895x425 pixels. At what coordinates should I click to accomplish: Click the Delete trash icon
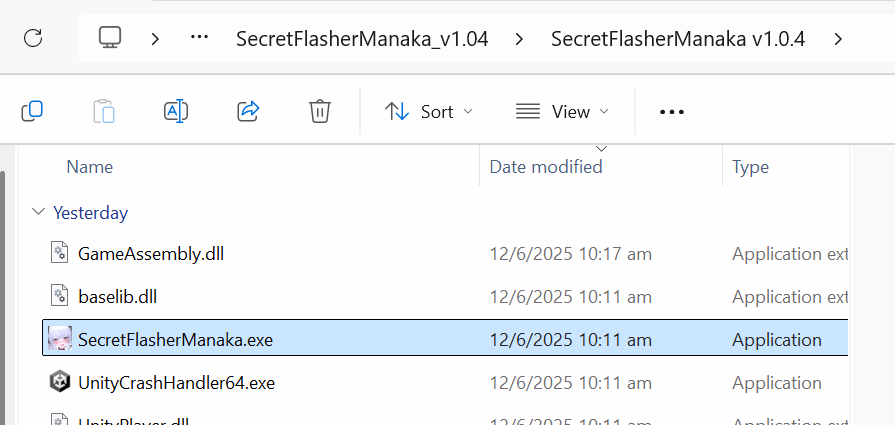(320, 111)
